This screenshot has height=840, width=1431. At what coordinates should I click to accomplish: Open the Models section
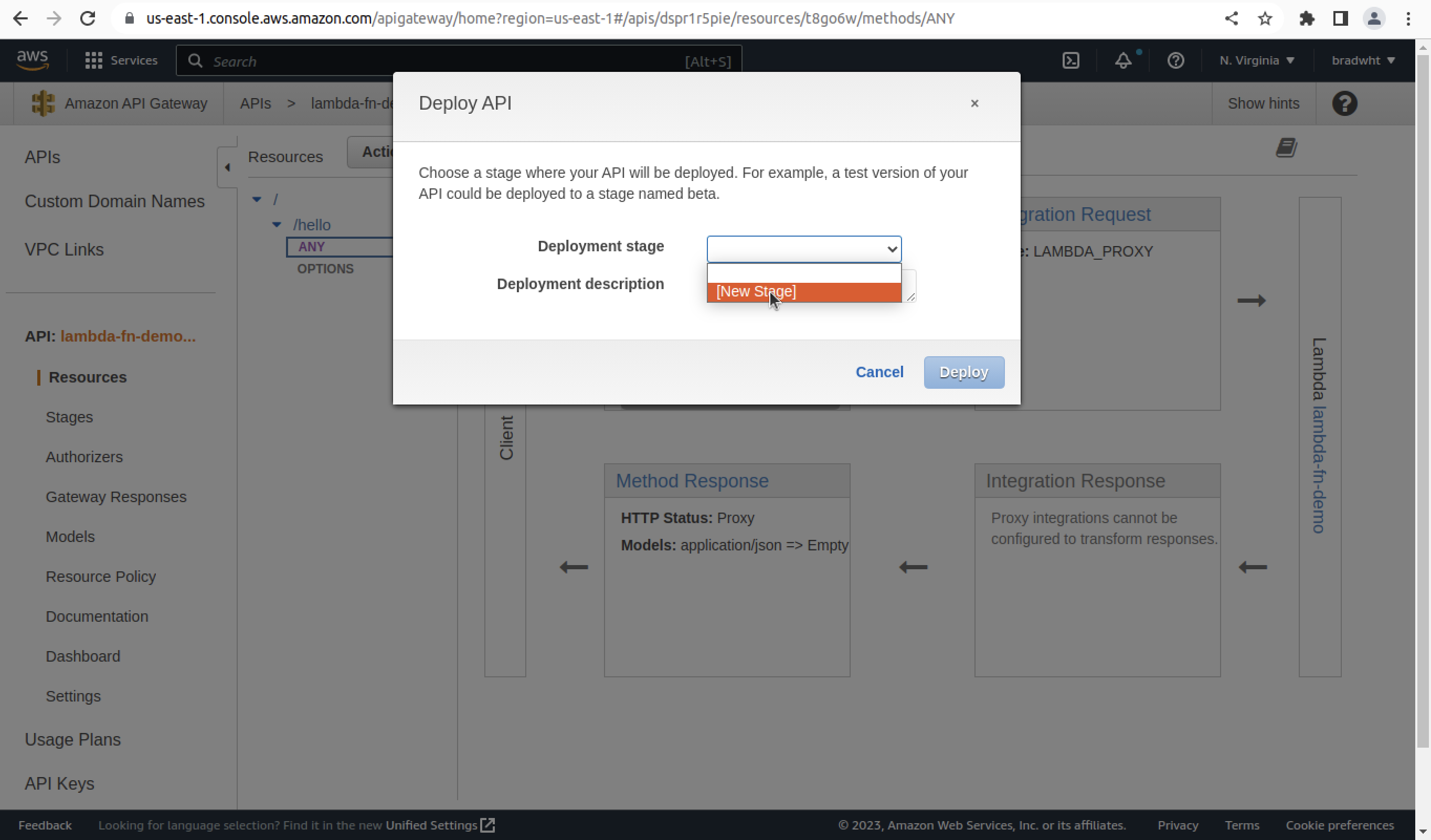click(70, 536)
